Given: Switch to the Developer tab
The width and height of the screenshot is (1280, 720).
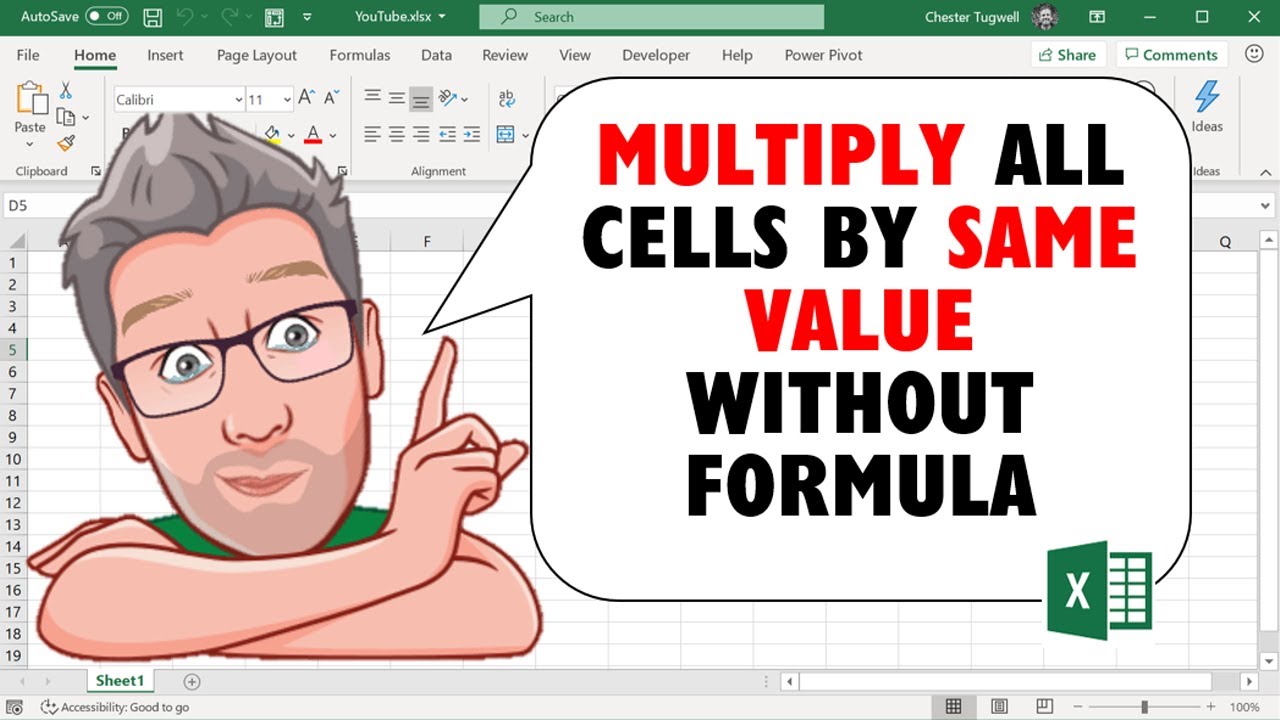Looking at the screenshot, I should (656, 55).
